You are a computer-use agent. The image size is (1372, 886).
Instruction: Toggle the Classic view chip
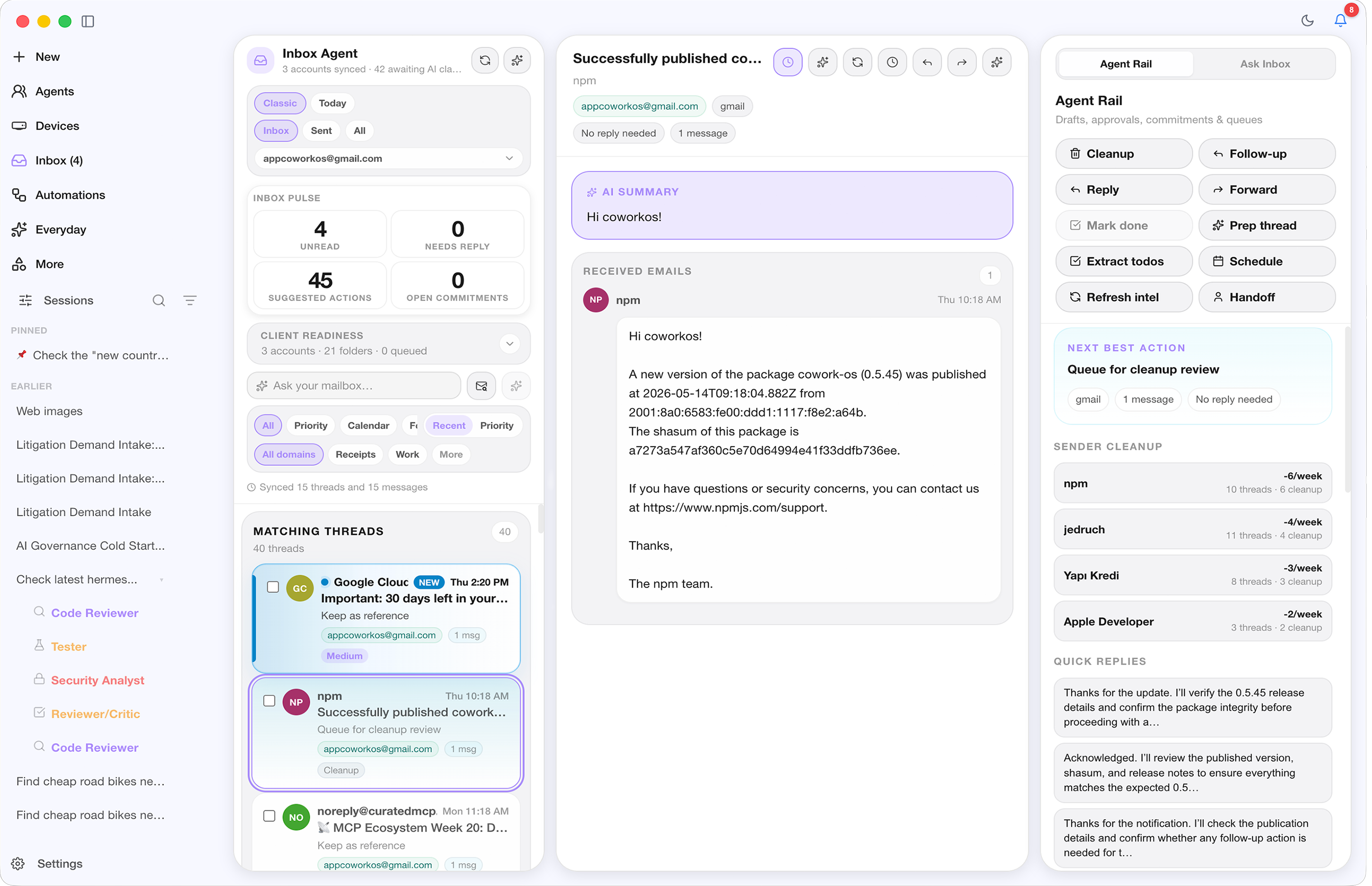point(280,103)
